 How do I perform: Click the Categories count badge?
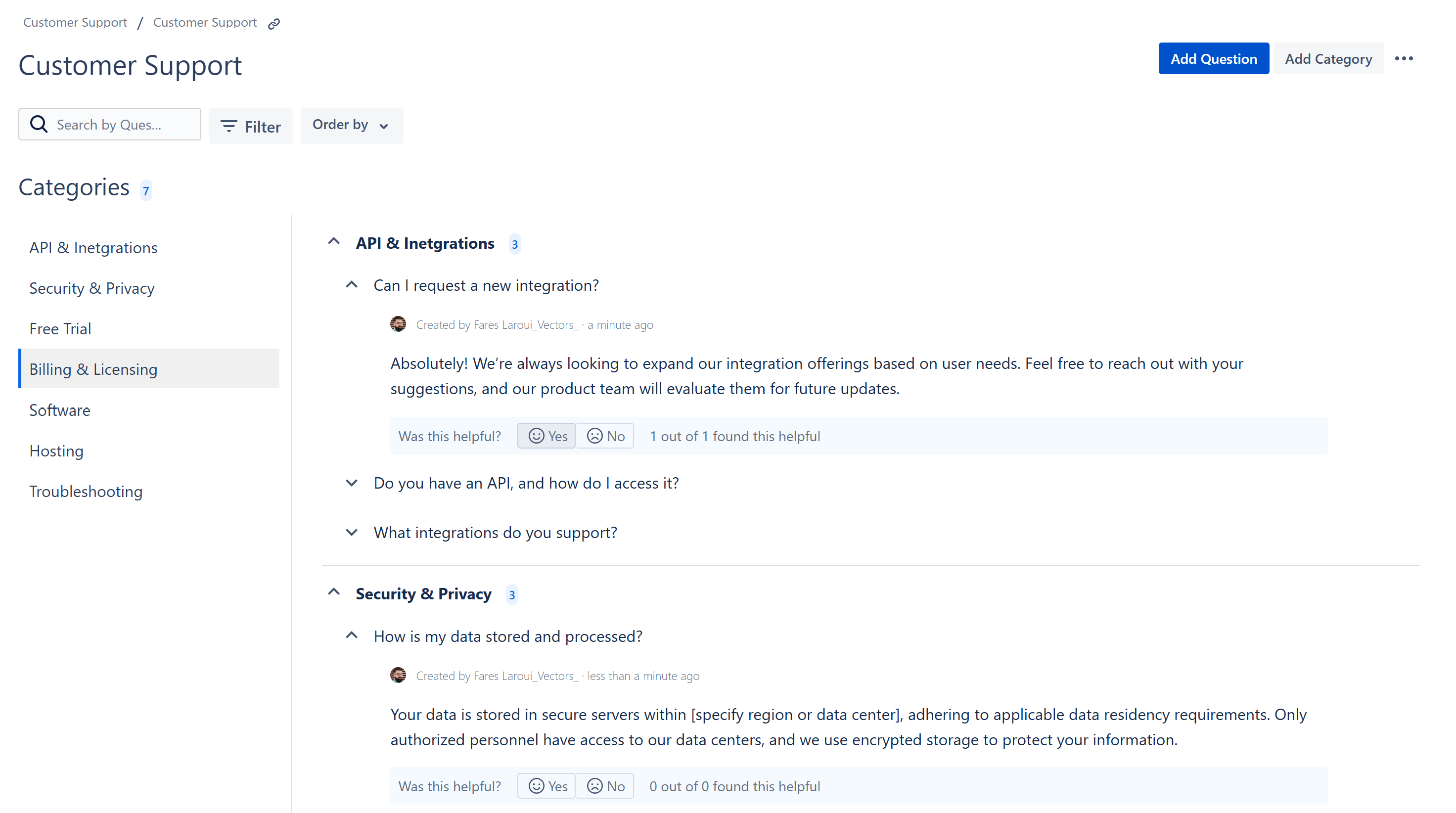tap(146, 190)
